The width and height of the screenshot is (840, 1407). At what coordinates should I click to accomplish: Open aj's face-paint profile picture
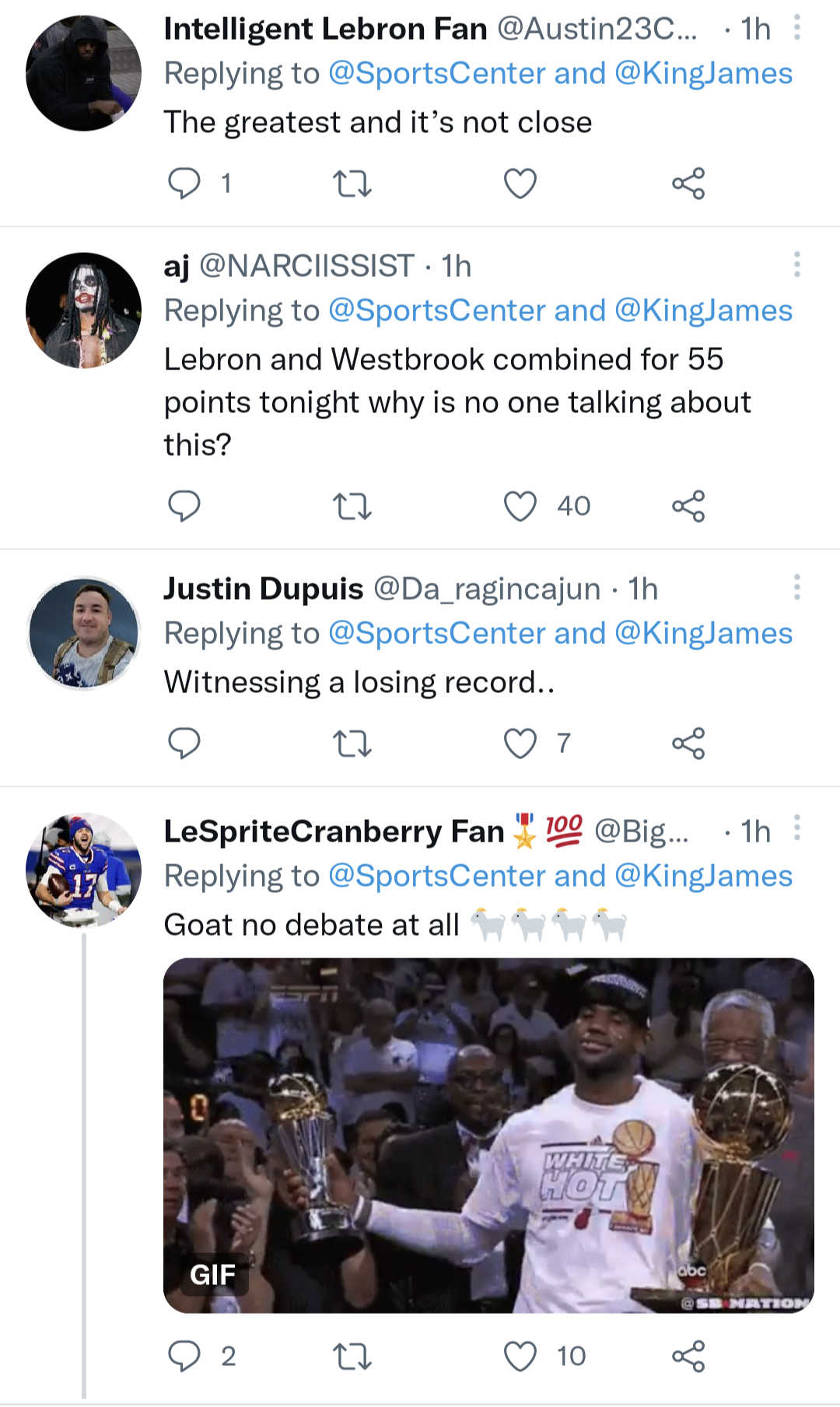(x=84, y=310)
